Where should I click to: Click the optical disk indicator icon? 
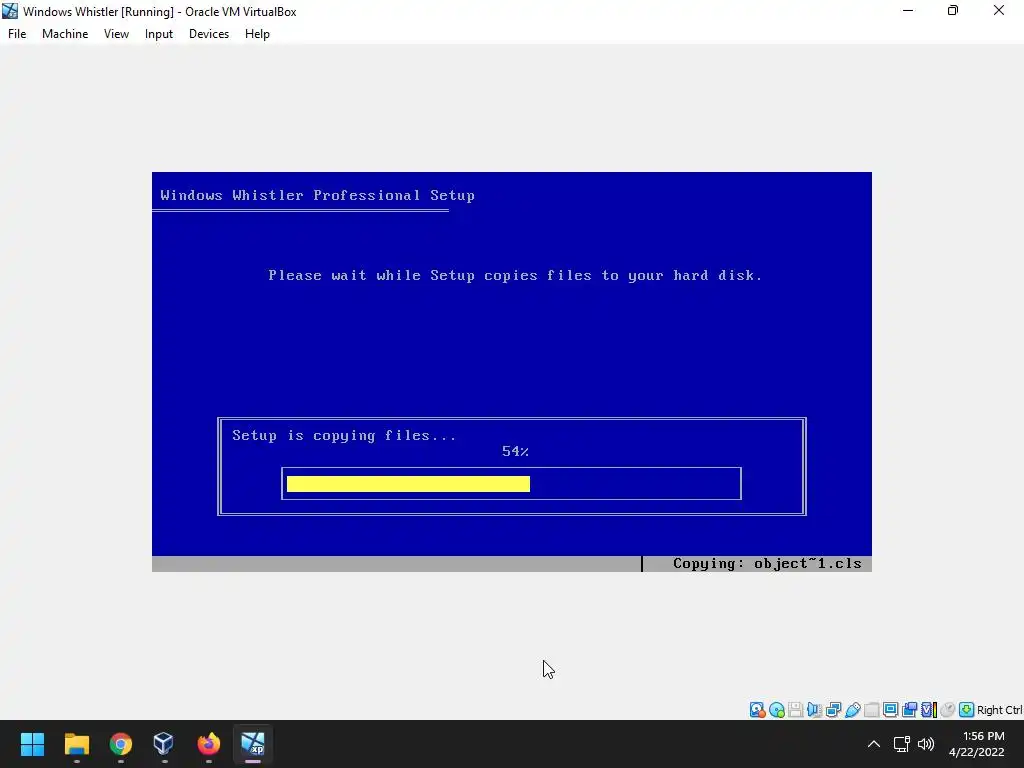(776, 709)
